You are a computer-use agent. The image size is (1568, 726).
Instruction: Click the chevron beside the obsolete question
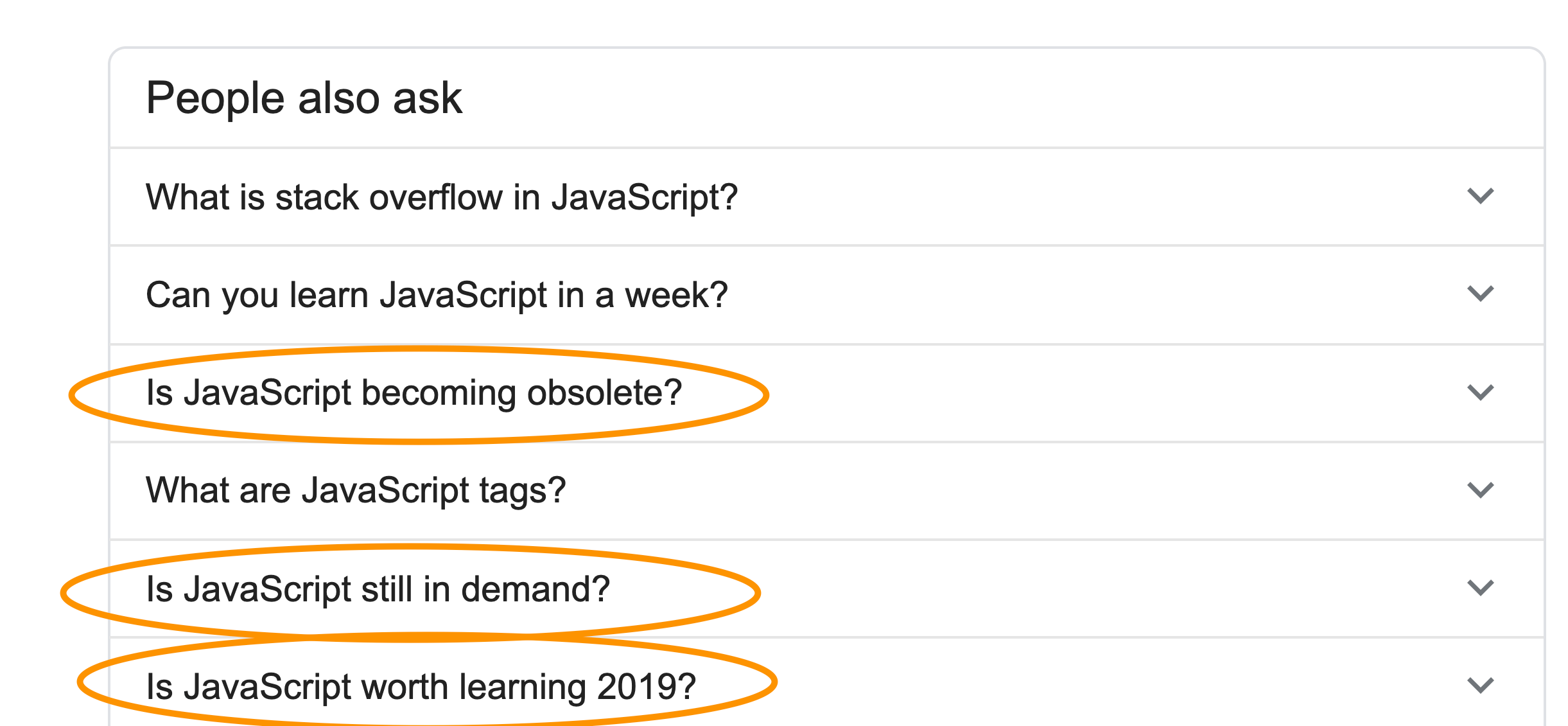pos(1479,391)
